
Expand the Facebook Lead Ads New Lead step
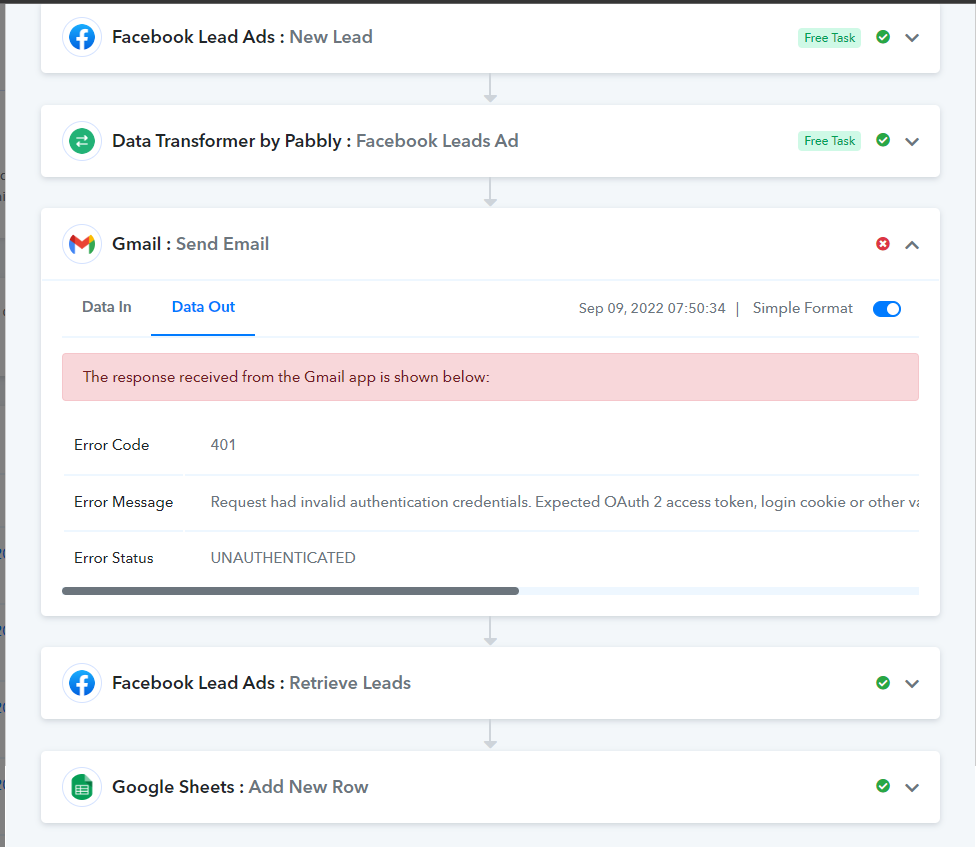click(x=912, y=38)
